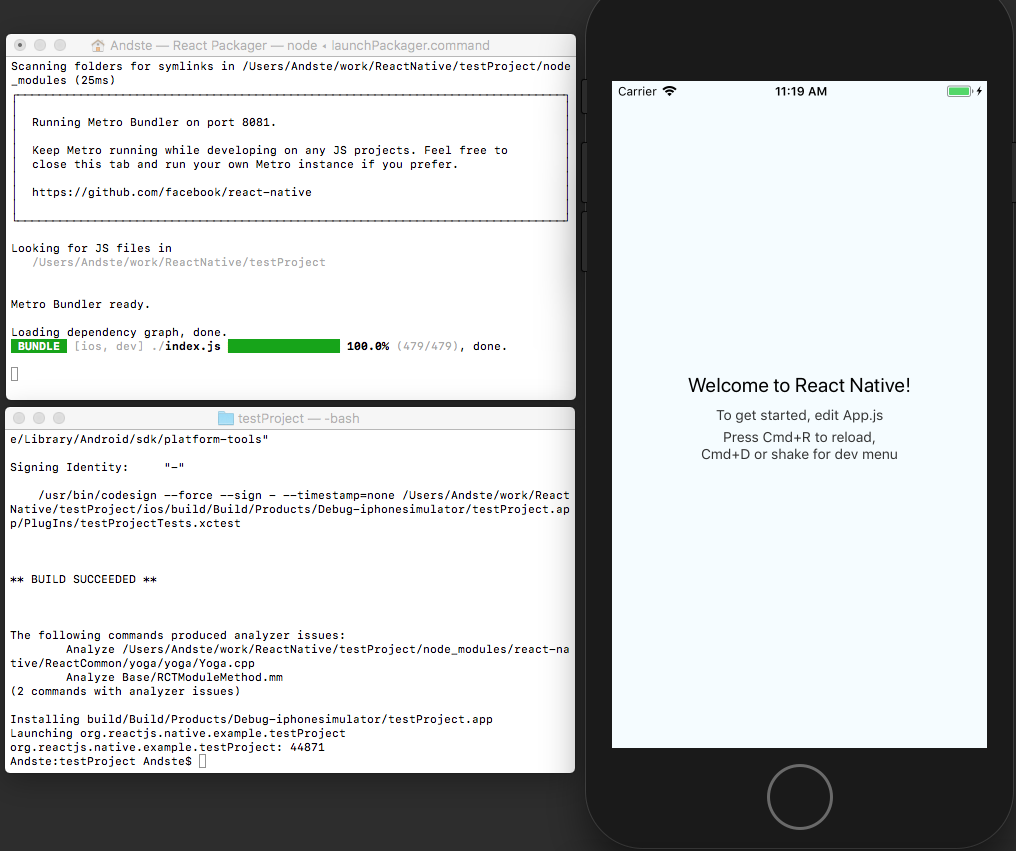Click the React Packager window title text
Viewport: 1016px width, 851px height.
point(300,45)
